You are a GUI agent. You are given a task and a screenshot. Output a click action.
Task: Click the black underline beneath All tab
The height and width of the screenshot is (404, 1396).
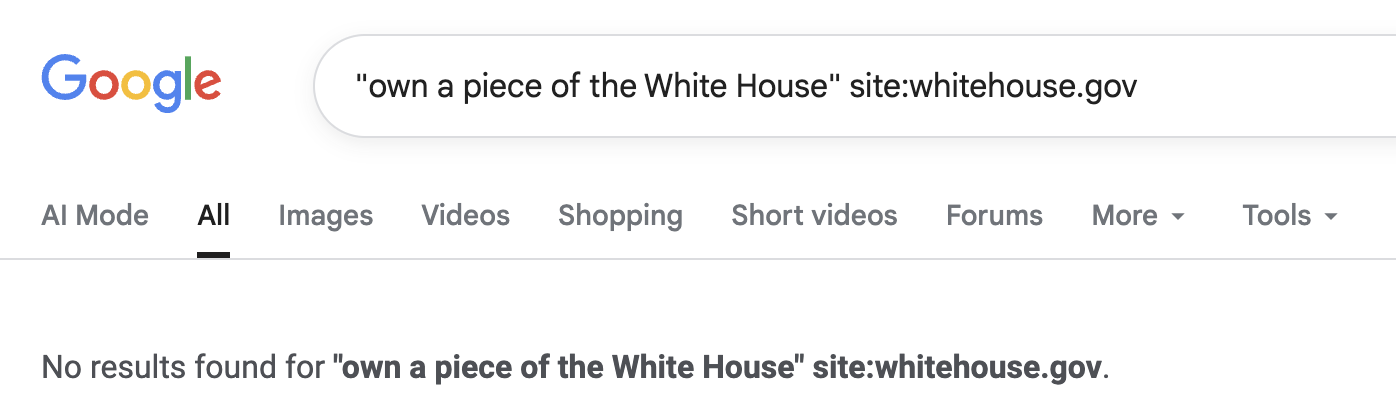pos(214,255)
